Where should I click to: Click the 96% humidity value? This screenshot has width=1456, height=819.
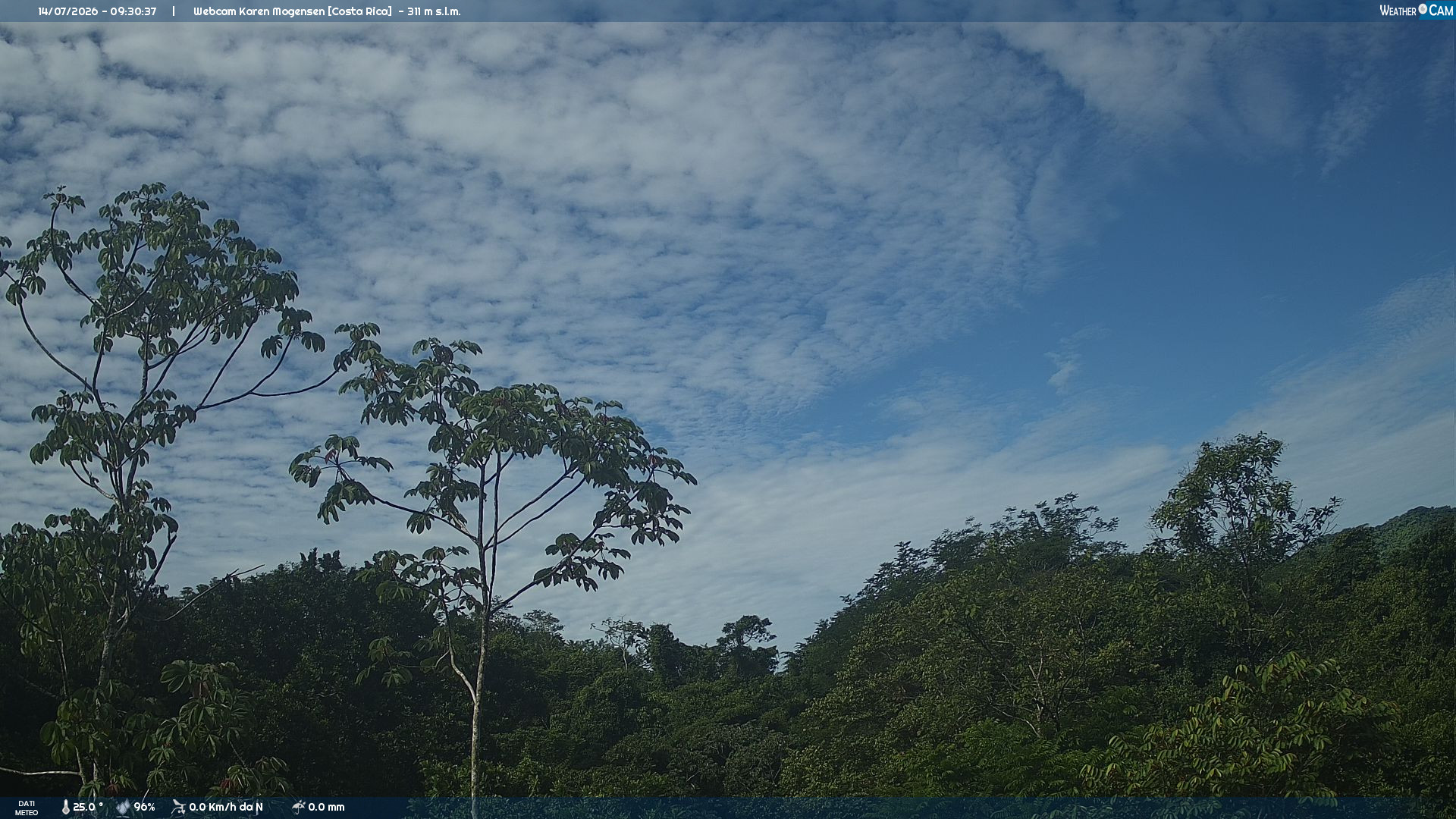[144, 807]
